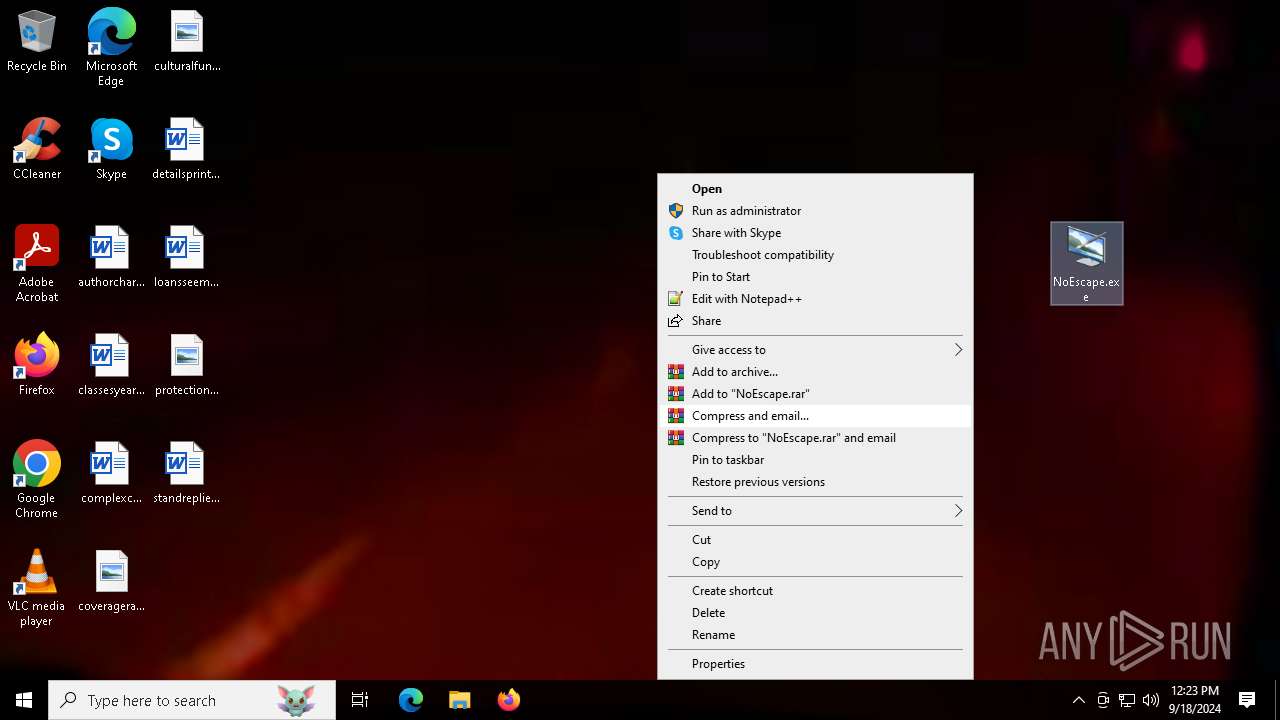Choose Pin to taskbar
The image size is (1280, 720).
pos(815,460)
